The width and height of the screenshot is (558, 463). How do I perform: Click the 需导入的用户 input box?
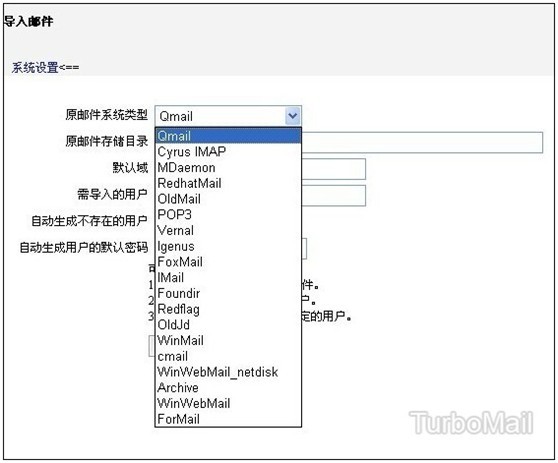[x=333, y=195]
